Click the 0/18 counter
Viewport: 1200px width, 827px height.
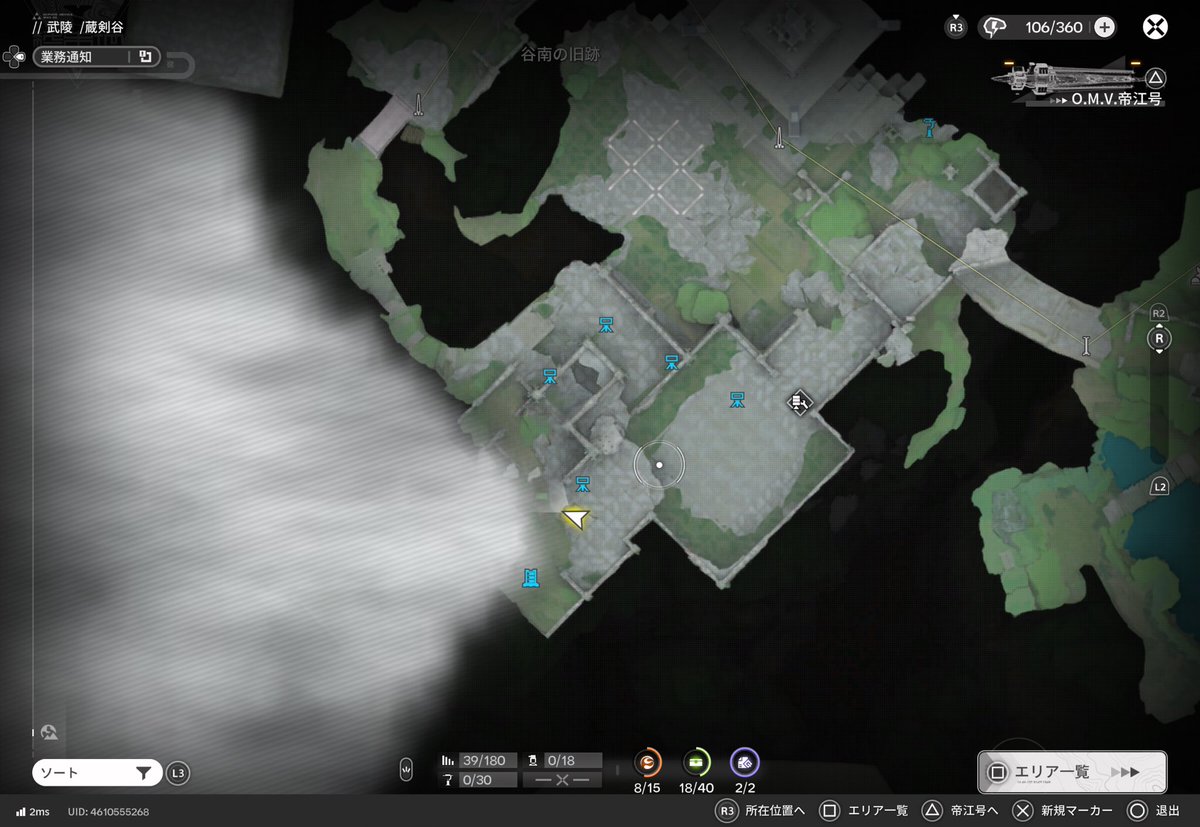[x=565, y=761]
